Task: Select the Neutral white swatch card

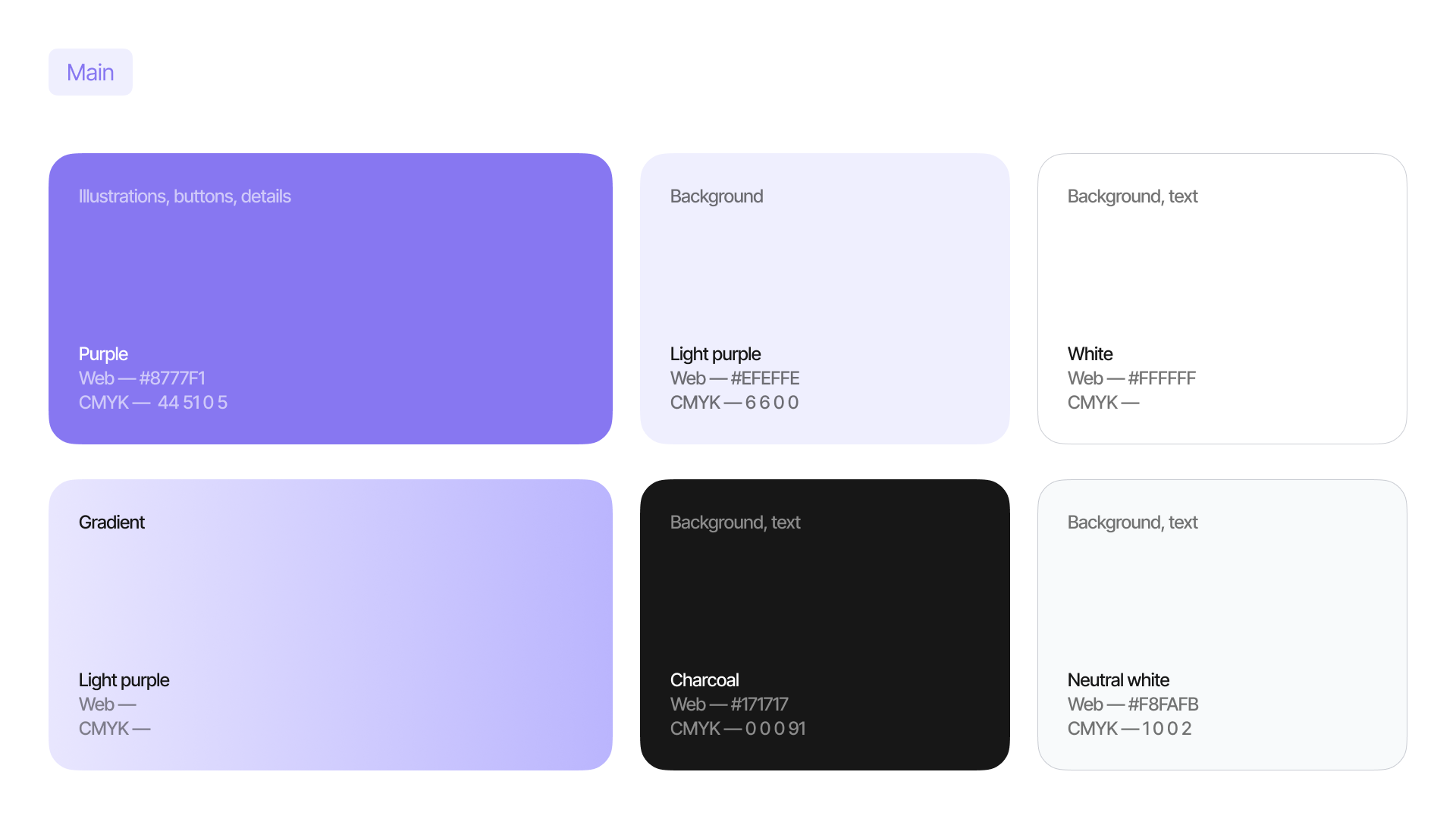Action: coord(1222,607)
